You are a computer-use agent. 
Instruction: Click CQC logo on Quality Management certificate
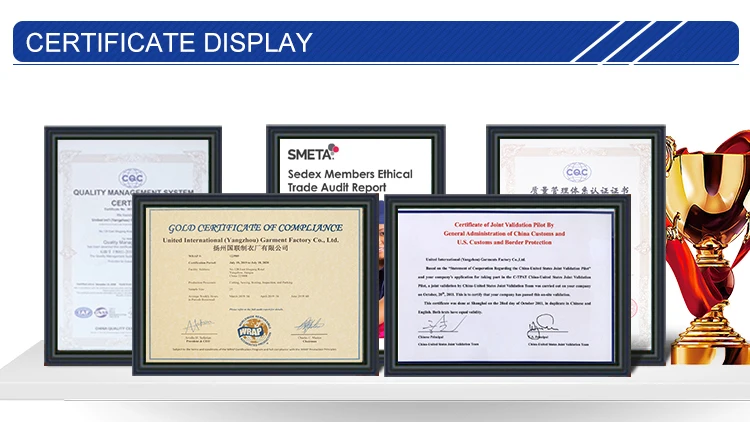(132, 178)
